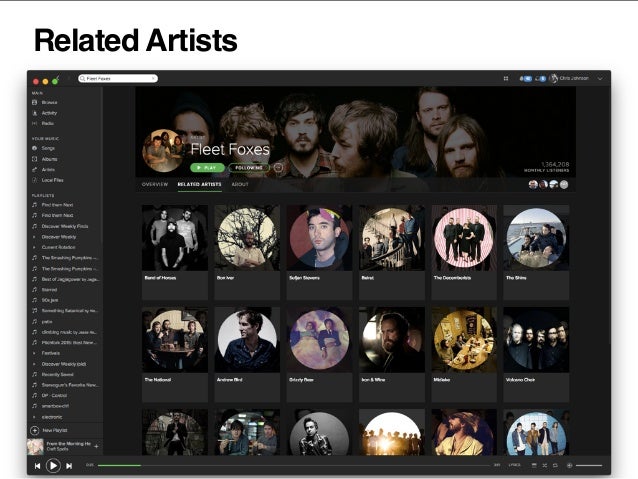Open Lyrics in the player bar

(x=514, y=465)
